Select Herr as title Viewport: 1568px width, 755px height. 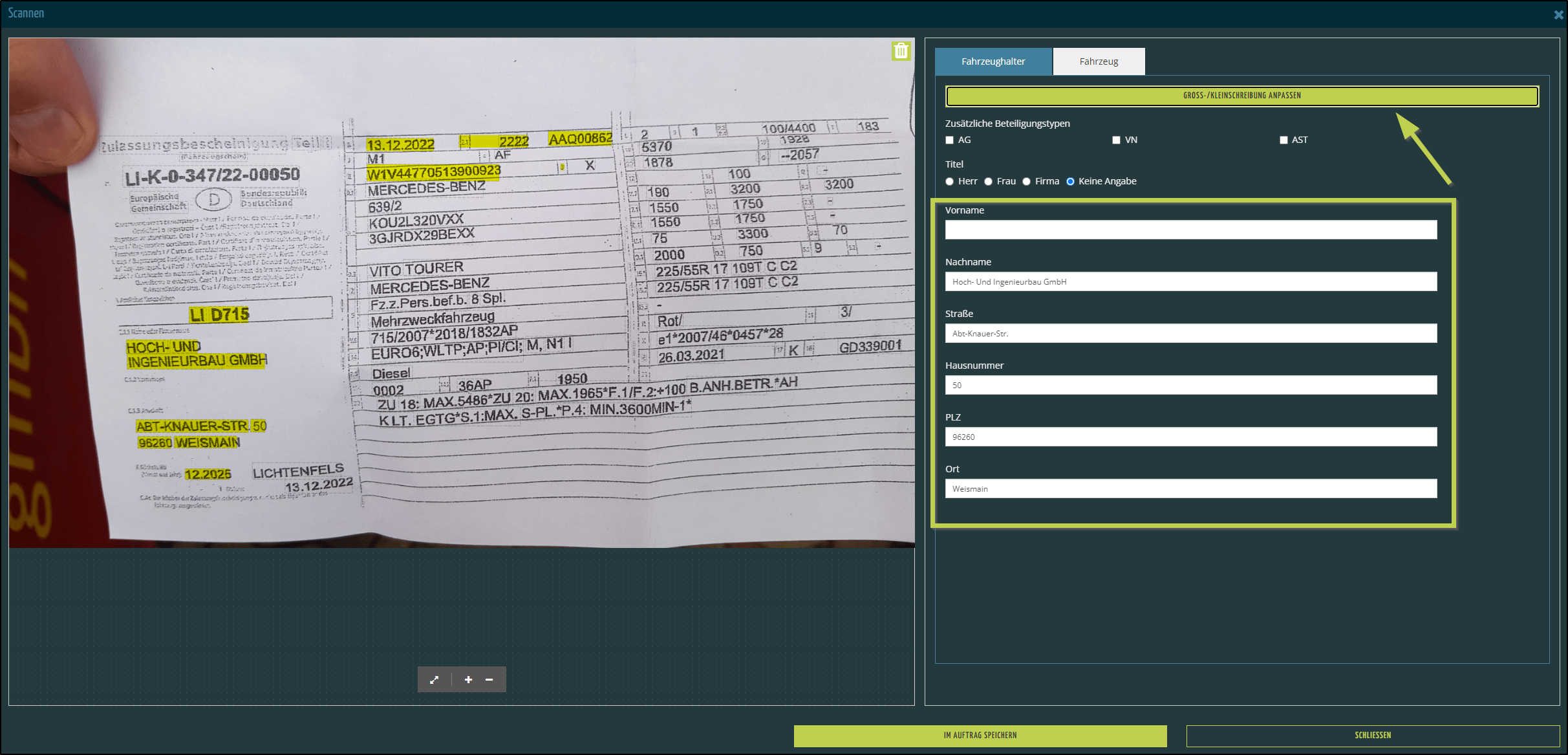(x=950, y=181)
